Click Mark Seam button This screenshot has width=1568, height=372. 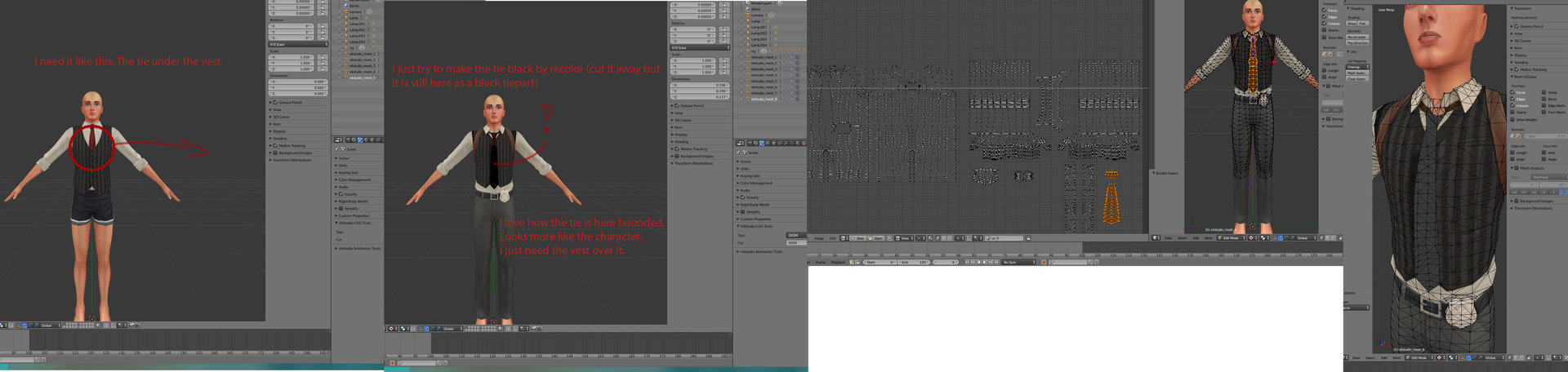[x=1357, y=73]
